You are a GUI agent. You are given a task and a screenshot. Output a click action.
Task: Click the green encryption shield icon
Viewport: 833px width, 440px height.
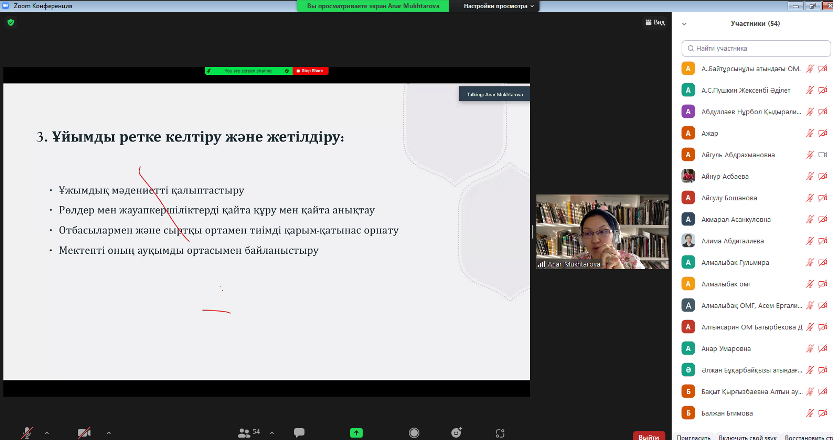click(x=10, y=21)
